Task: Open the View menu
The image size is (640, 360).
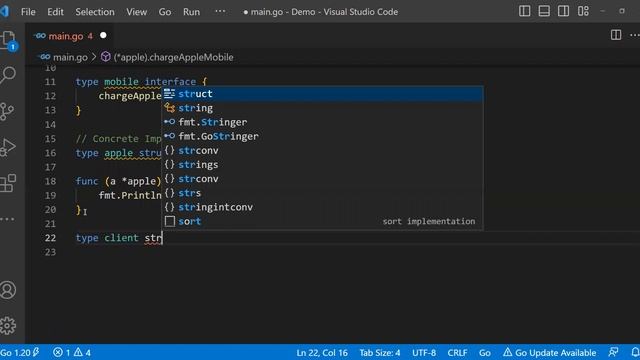Action: pyautogui.click(x=136, y=12)
